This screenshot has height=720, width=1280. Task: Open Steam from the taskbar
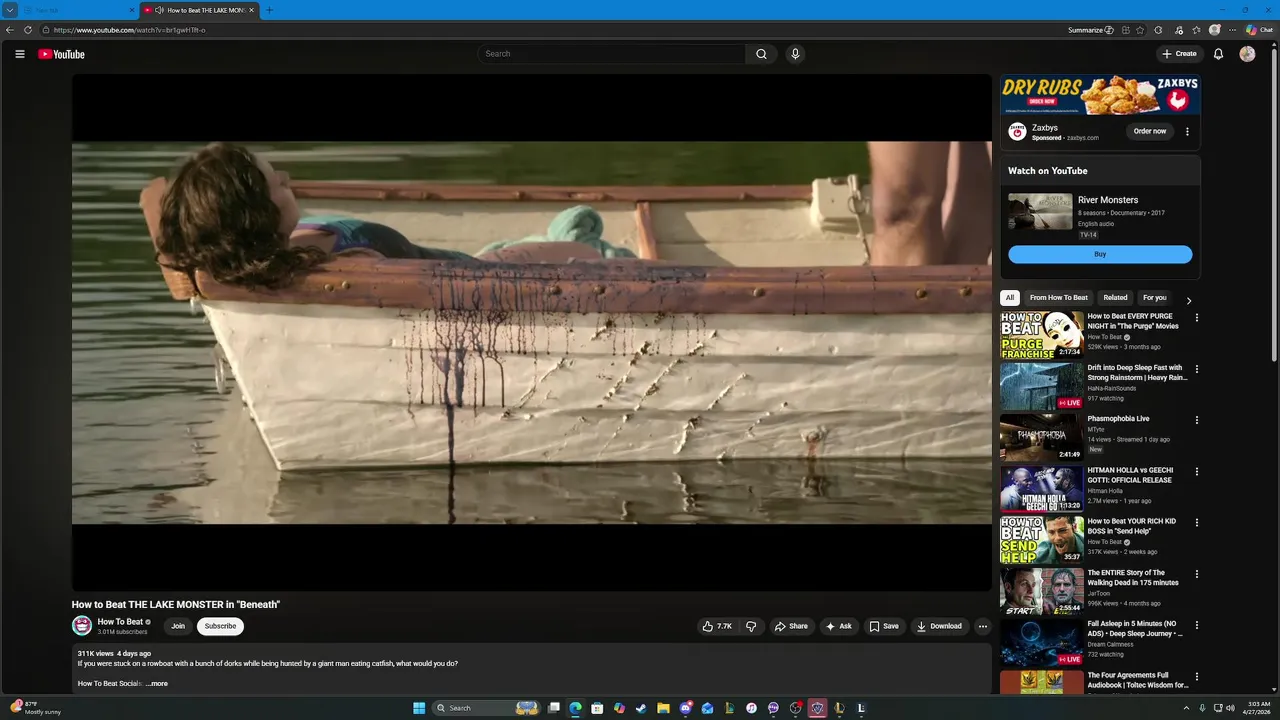click(x=641, y=708)
